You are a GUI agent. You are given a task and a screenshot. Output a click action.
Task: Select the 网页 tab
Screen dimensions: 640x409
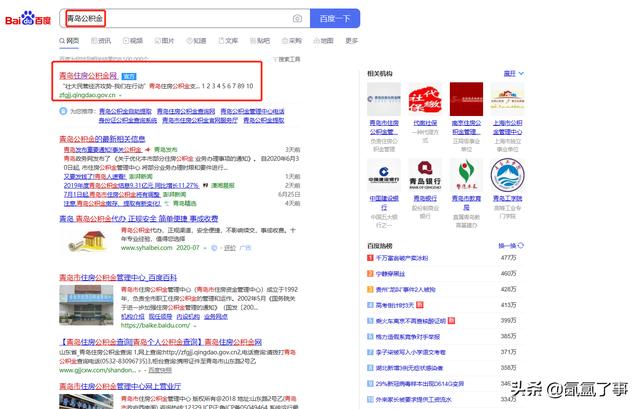coord(69,41)
